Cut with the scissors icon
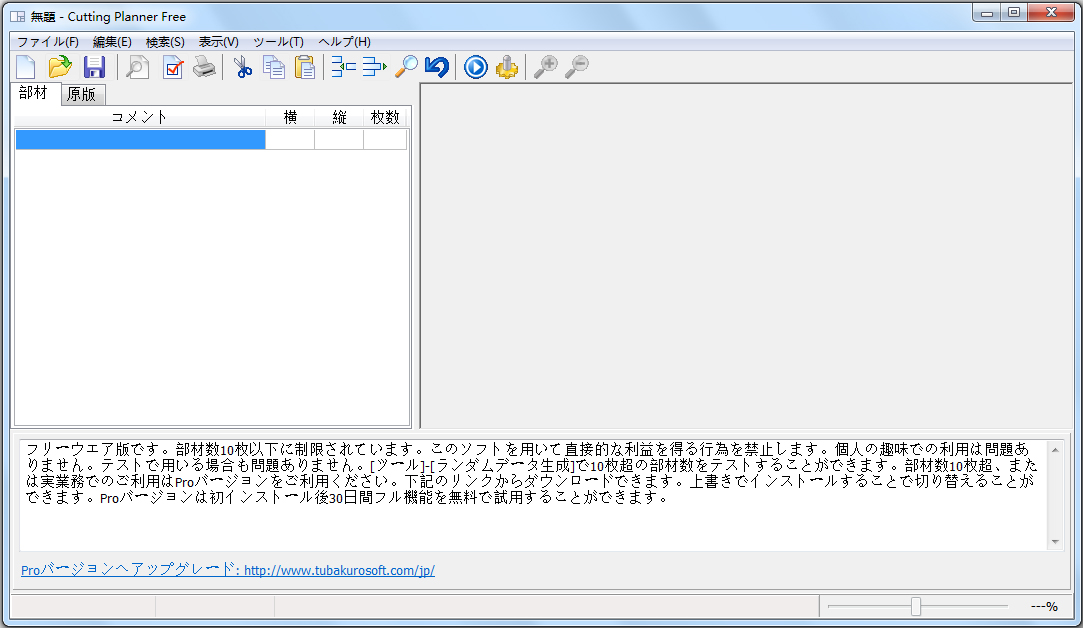This screenshot has height=628, width=1083. point(242,67)
